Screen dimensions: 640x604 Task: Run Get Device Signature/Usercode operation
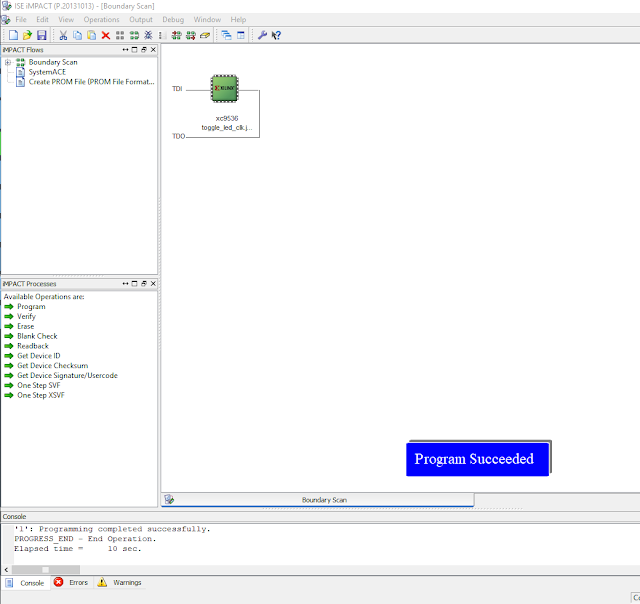coord(67,375)
